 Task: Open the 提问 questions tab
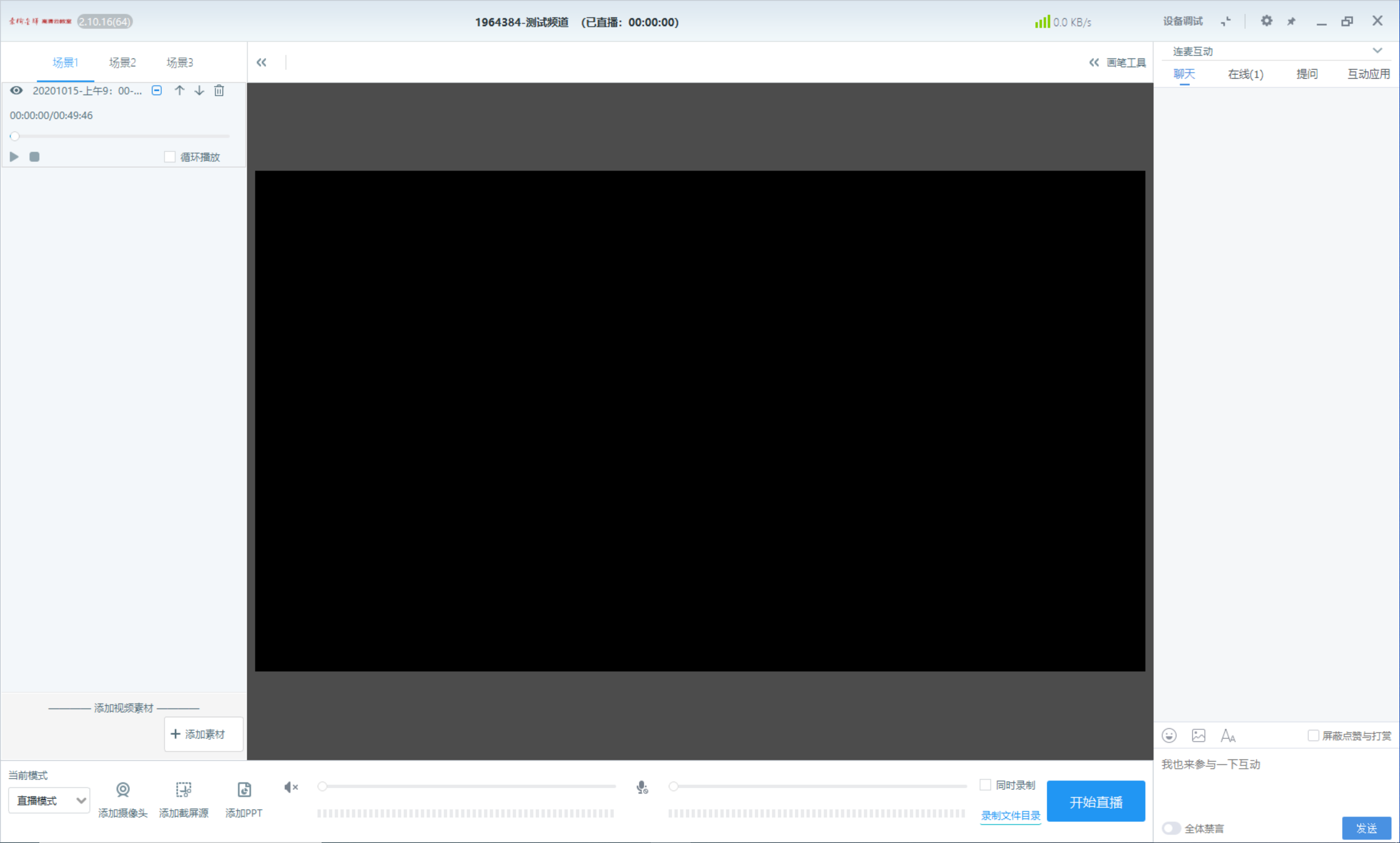point(1307,74)
